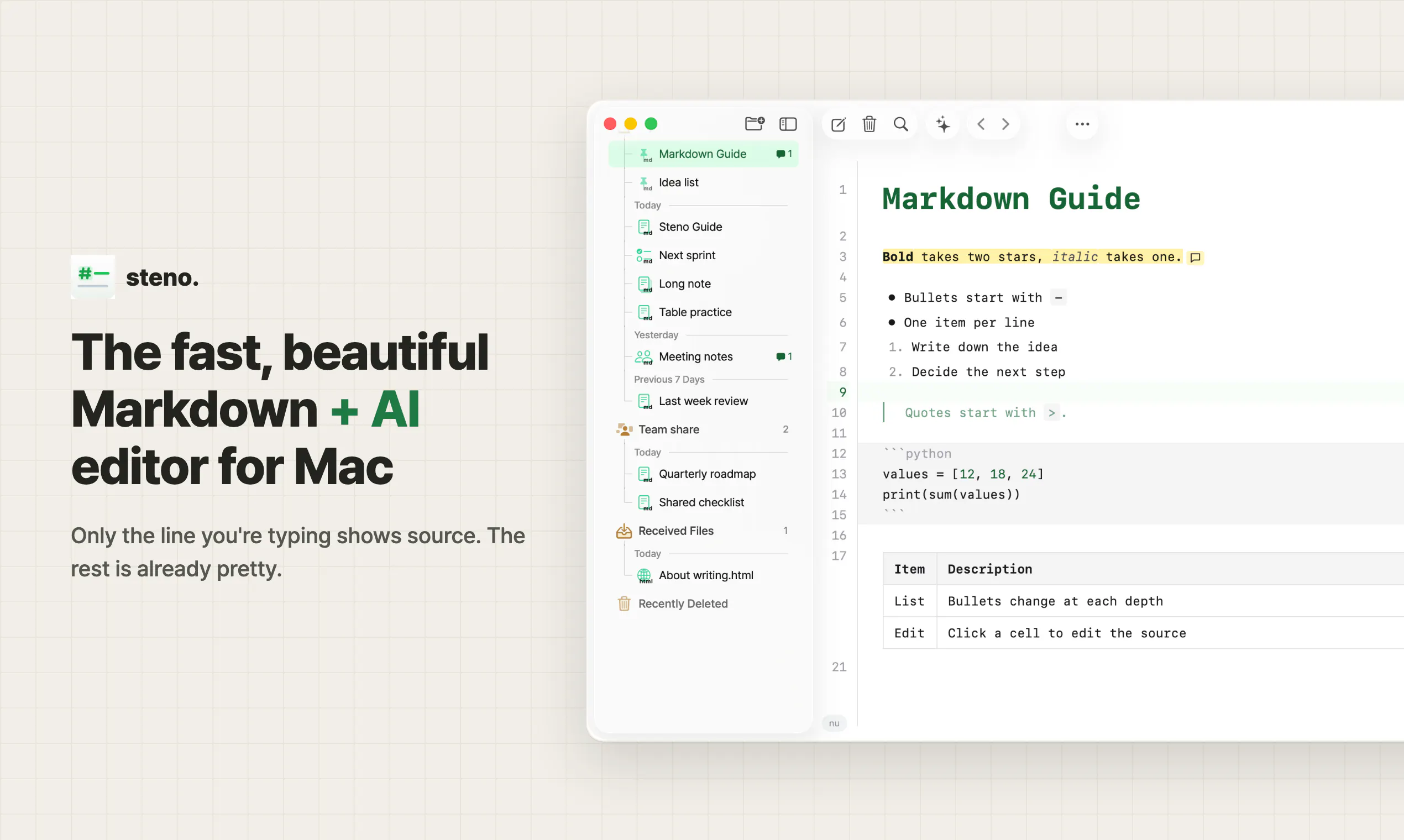Click the comment badge on Markdown Guide
The height and width of the screenshot is (840, 1404).
pos(784,154)
